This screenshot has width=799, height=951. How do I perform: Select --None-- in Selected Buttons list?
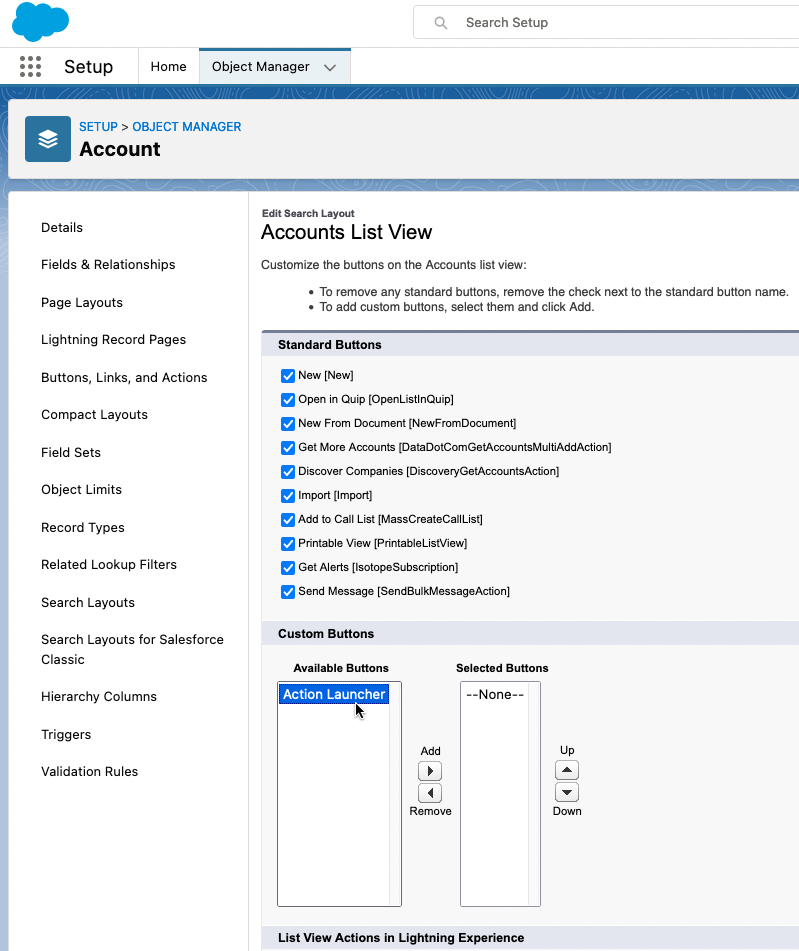(495, 694)
